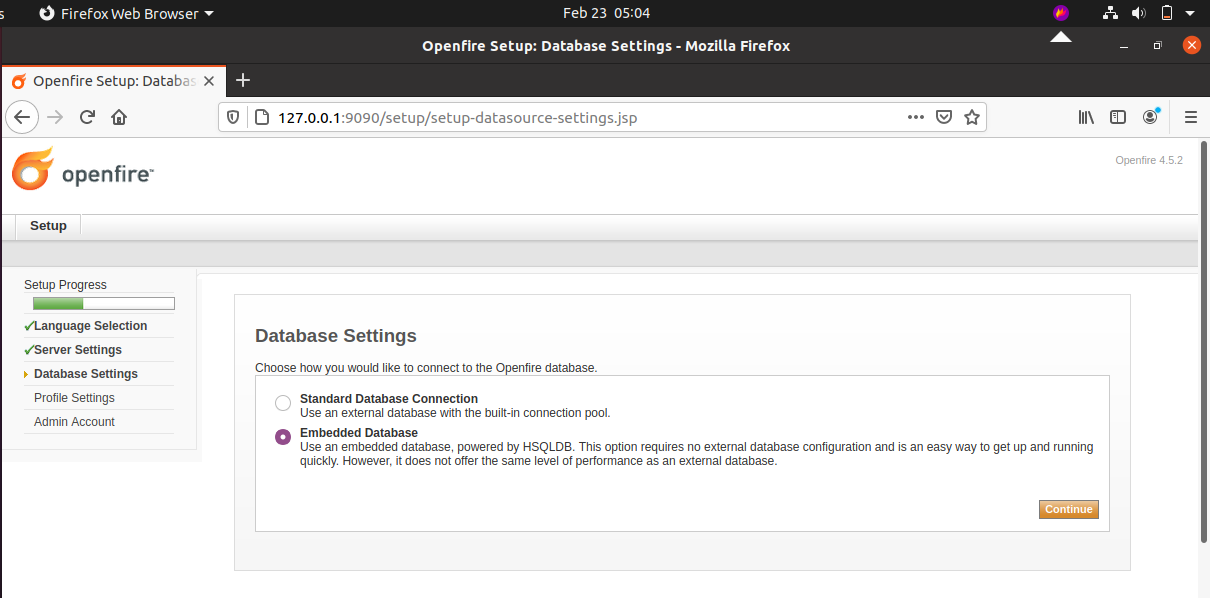Click the Embedded Database label
Screen dimensions: 1210x598
[359, 433]
